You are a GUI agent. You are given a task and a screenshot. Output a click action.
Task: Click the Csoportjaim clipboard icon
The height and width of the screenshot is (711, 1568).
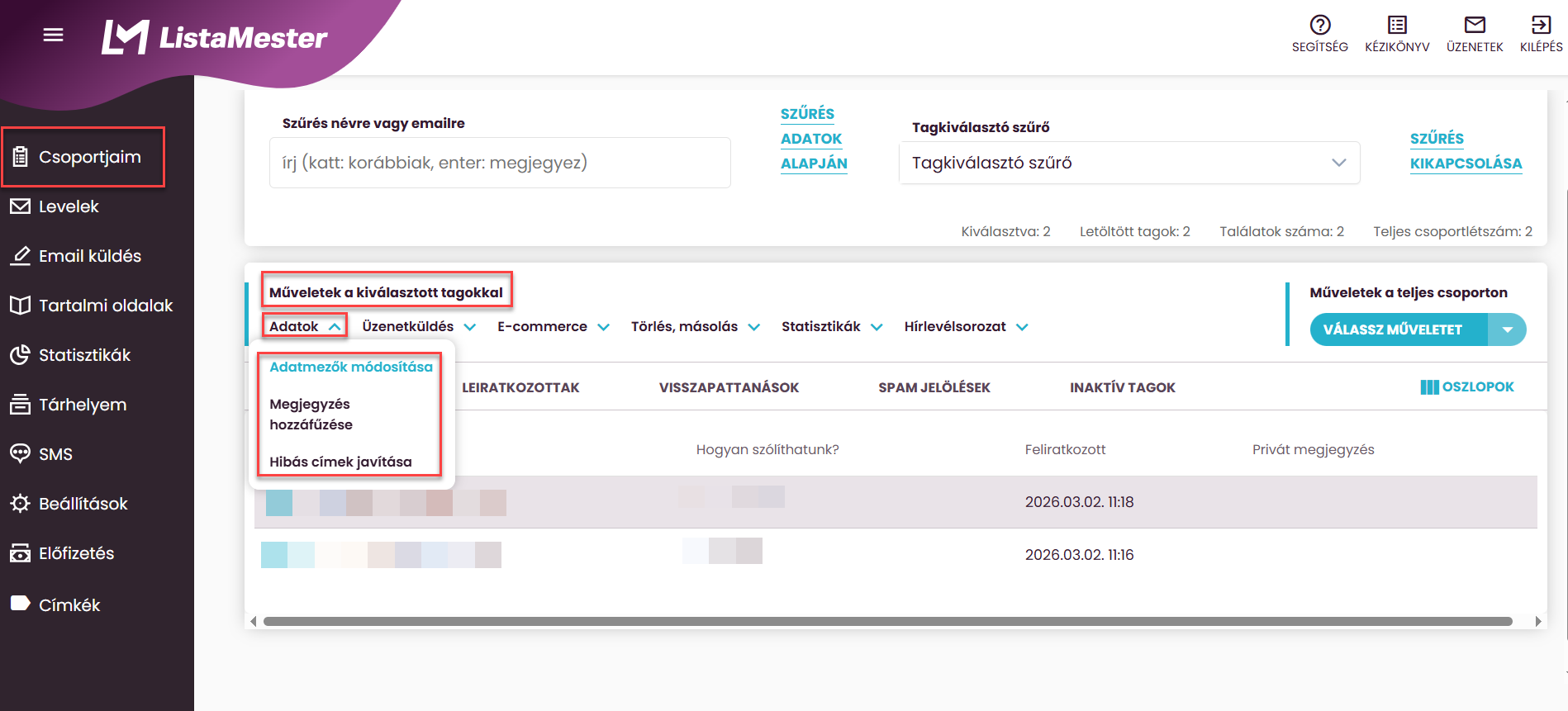pyautogui.click(x=21, y=157)
